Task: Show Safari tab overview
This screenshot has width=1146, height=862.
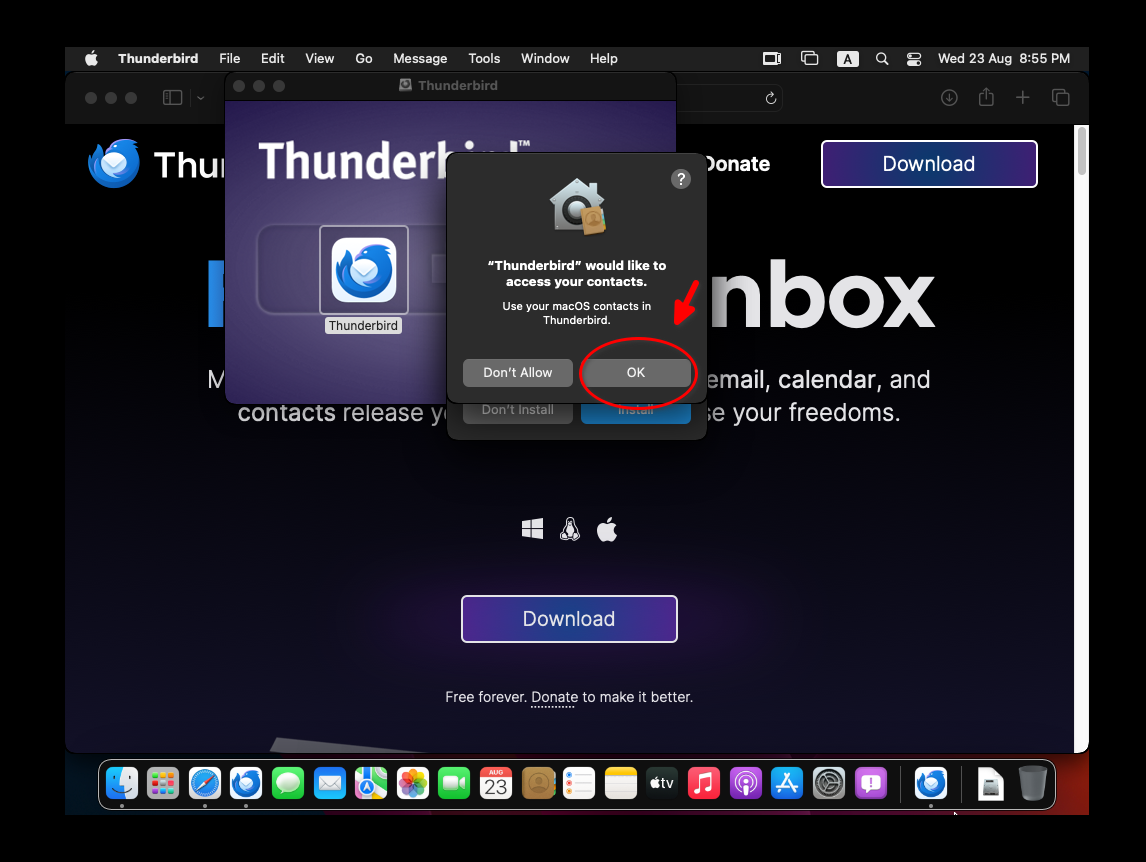Action: (x=1060, y=97)
